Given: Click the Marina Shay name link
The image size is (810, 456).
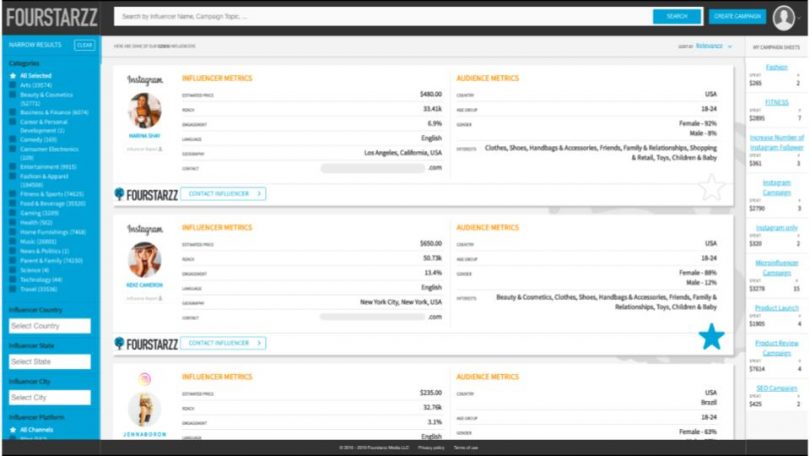Looking at the screenshot, I should [x=145, y=136].
